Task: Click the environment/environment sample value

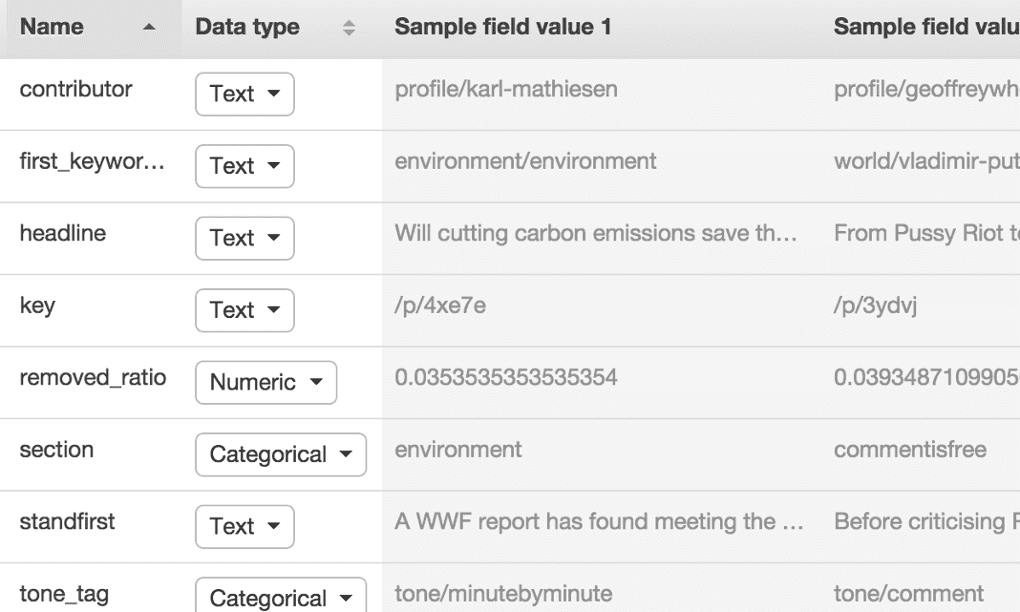Action: tap(525, 161)
